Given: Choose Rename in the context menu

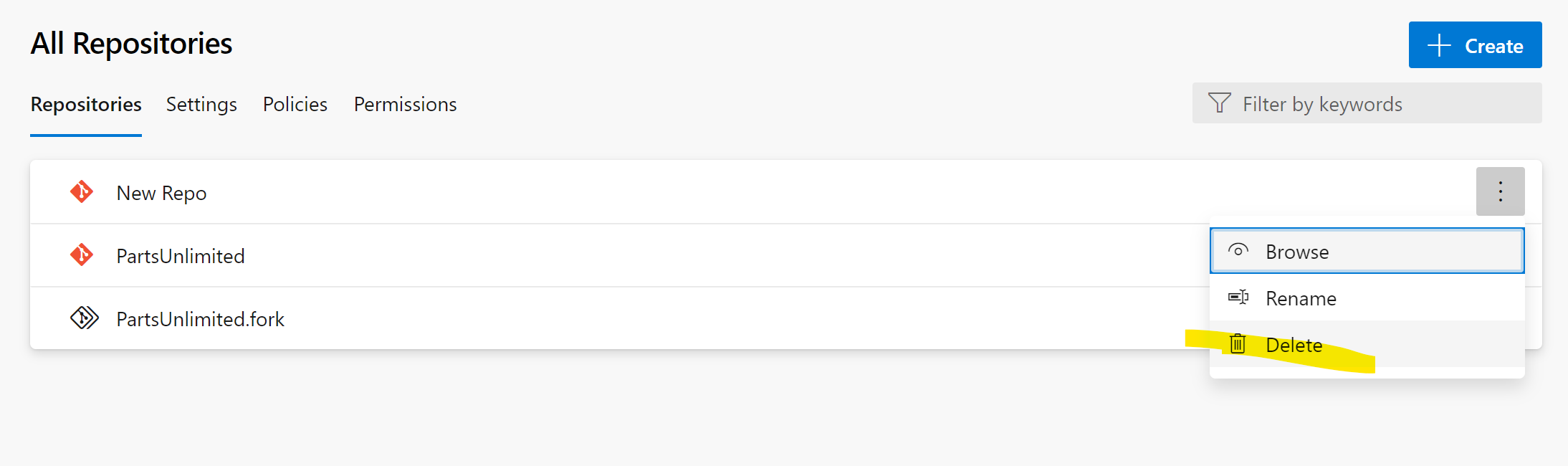Looking at the screenshot, I should [1367, 298].
